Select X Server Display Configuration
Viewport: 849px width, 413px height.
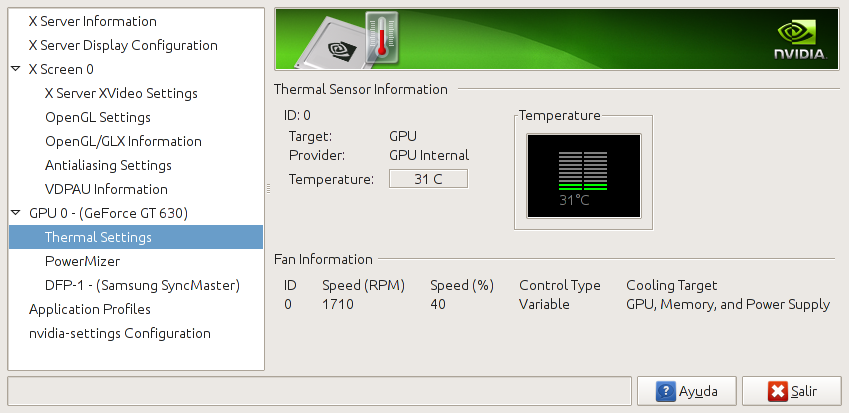click(x=122, y=45)
